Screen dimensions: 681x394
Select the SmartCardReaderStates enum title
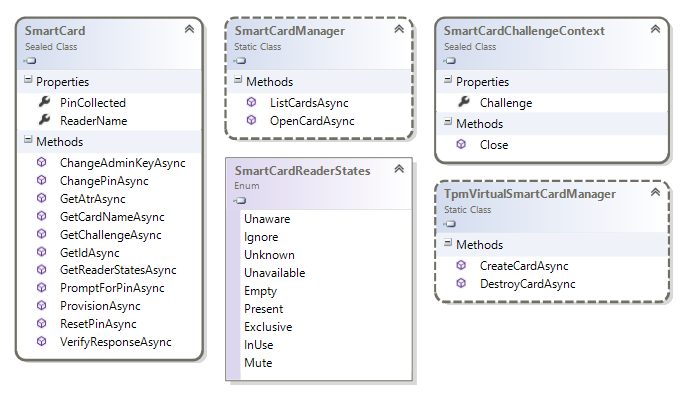pos(302,171)
